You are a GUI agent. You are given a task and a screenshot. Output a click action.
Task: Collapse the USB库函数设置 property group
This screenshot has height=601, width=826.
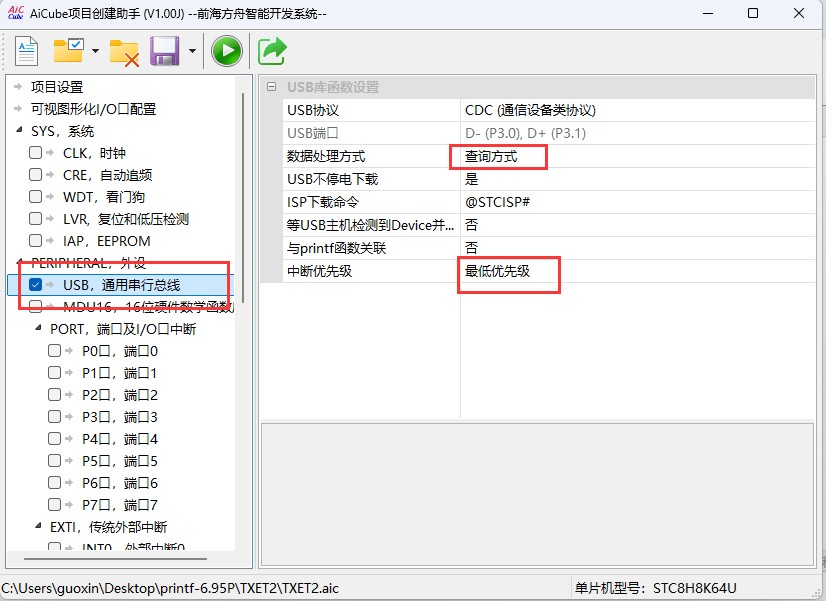[271, 87]
